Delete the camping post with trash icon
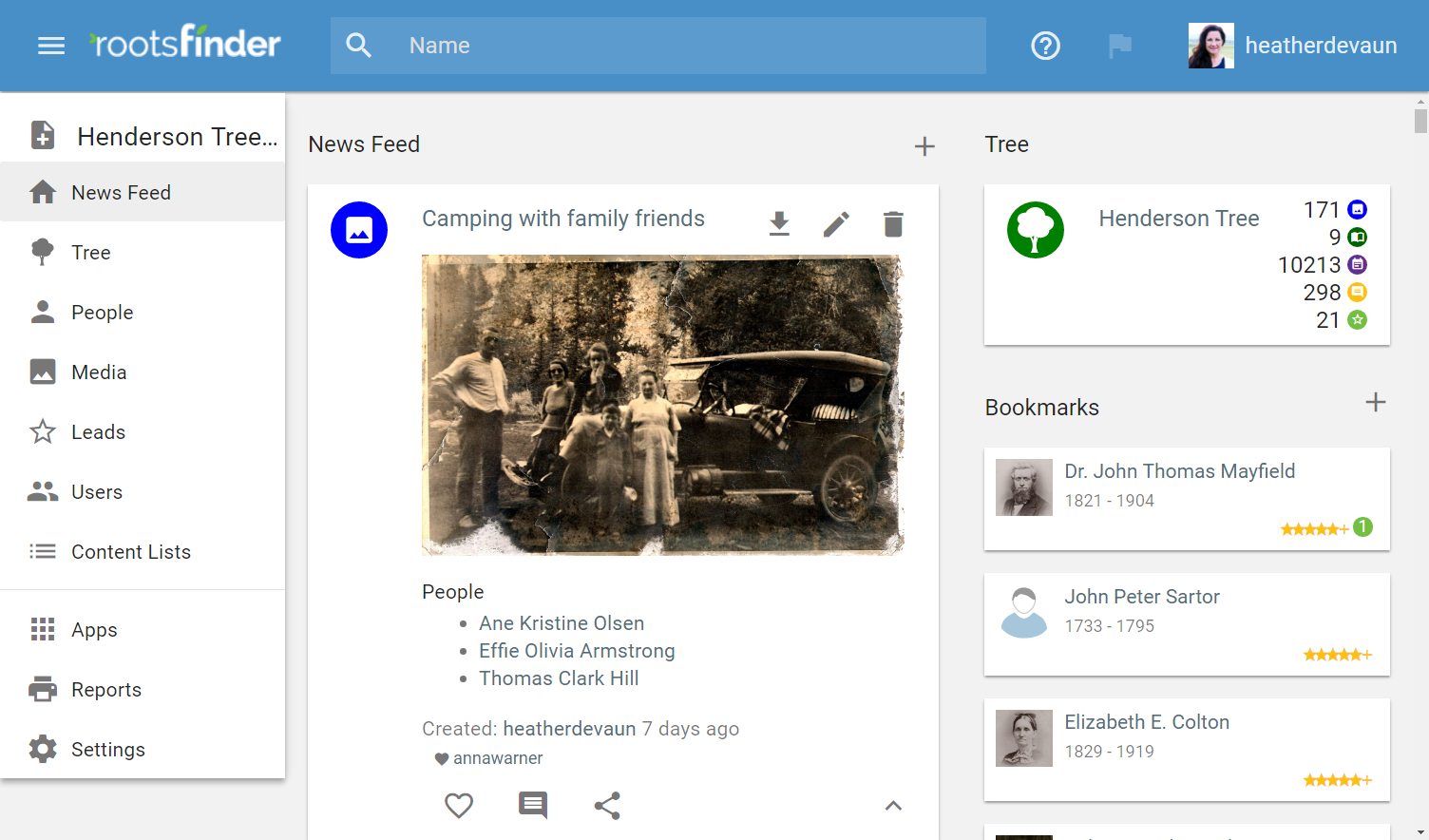This screenshot has width=1429, height=840. [x=893, y=223]
